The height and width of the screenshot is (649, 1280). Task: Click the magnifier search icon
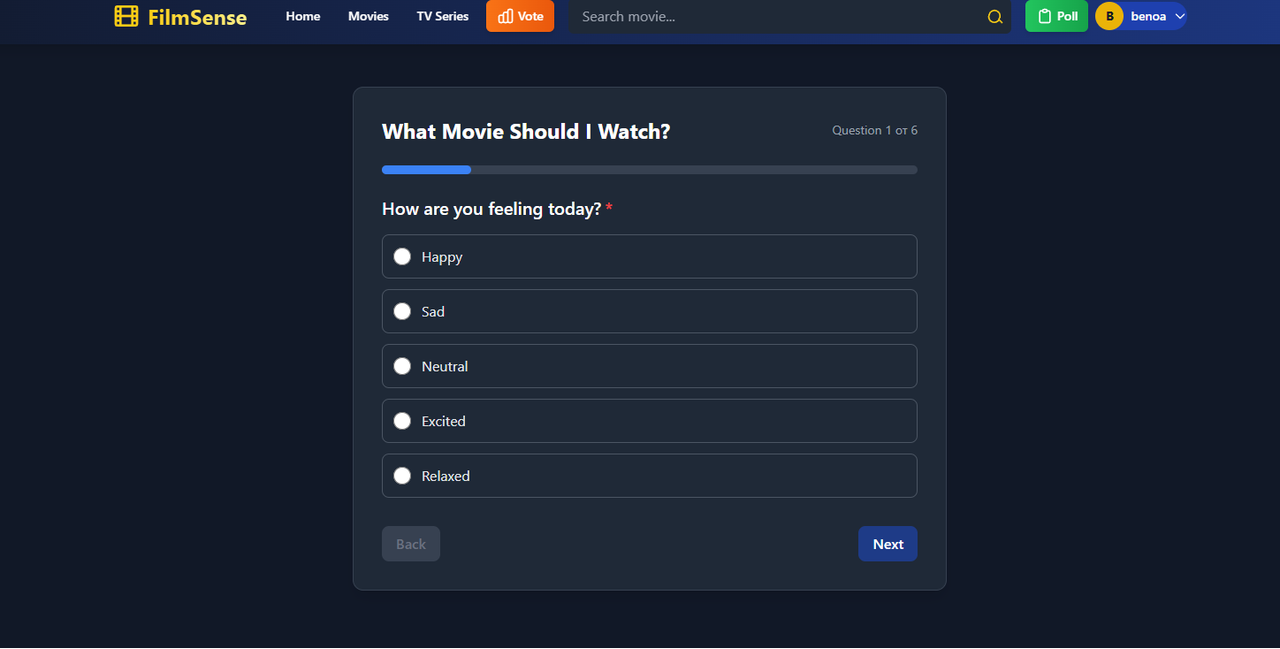point(994,17)
